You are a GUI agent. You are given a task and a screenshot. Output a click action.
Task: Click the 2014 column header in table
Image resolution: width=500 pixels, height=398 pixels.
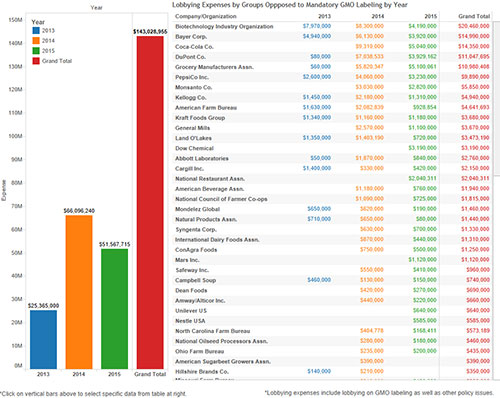(378, 16)
